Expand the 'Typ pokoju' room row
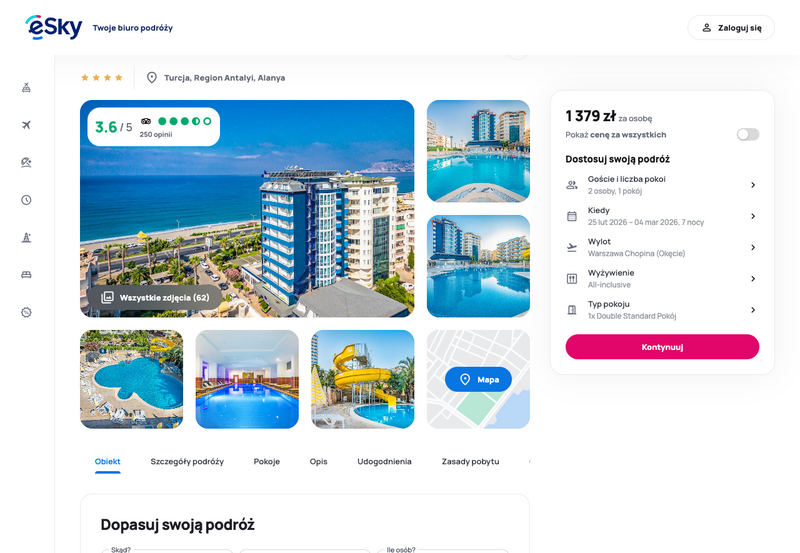Image resolution: width=800 pixels, height=553 pixels. (x=662, y=310)
